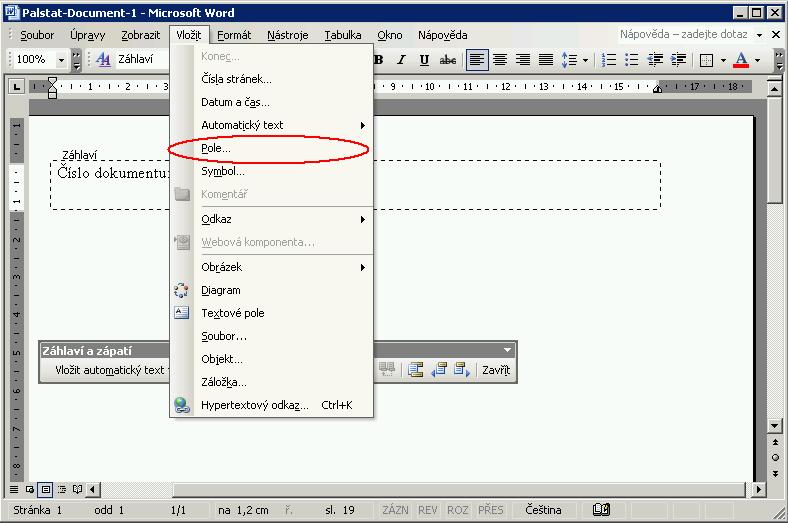Increase paragraph indent

tap(678, 60)
